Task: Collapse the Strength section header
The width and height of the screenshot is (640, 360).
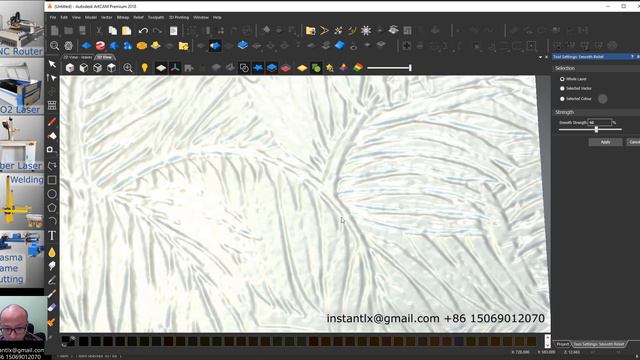Action: point(596,112)
